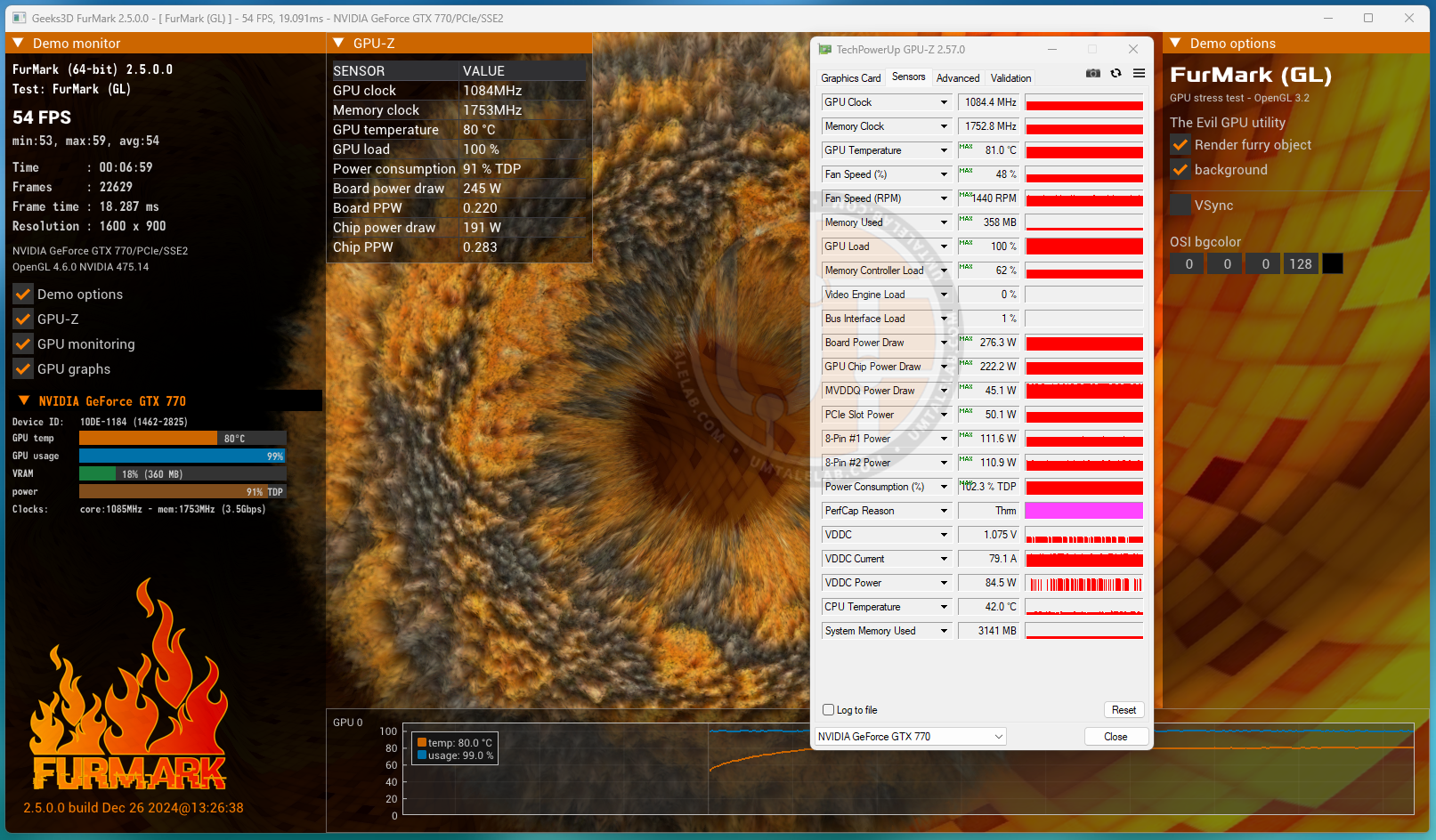Open the Memory Clock sensor dropdown
The width and height of the screenshot is (1436, 840).
coord(944,126)
